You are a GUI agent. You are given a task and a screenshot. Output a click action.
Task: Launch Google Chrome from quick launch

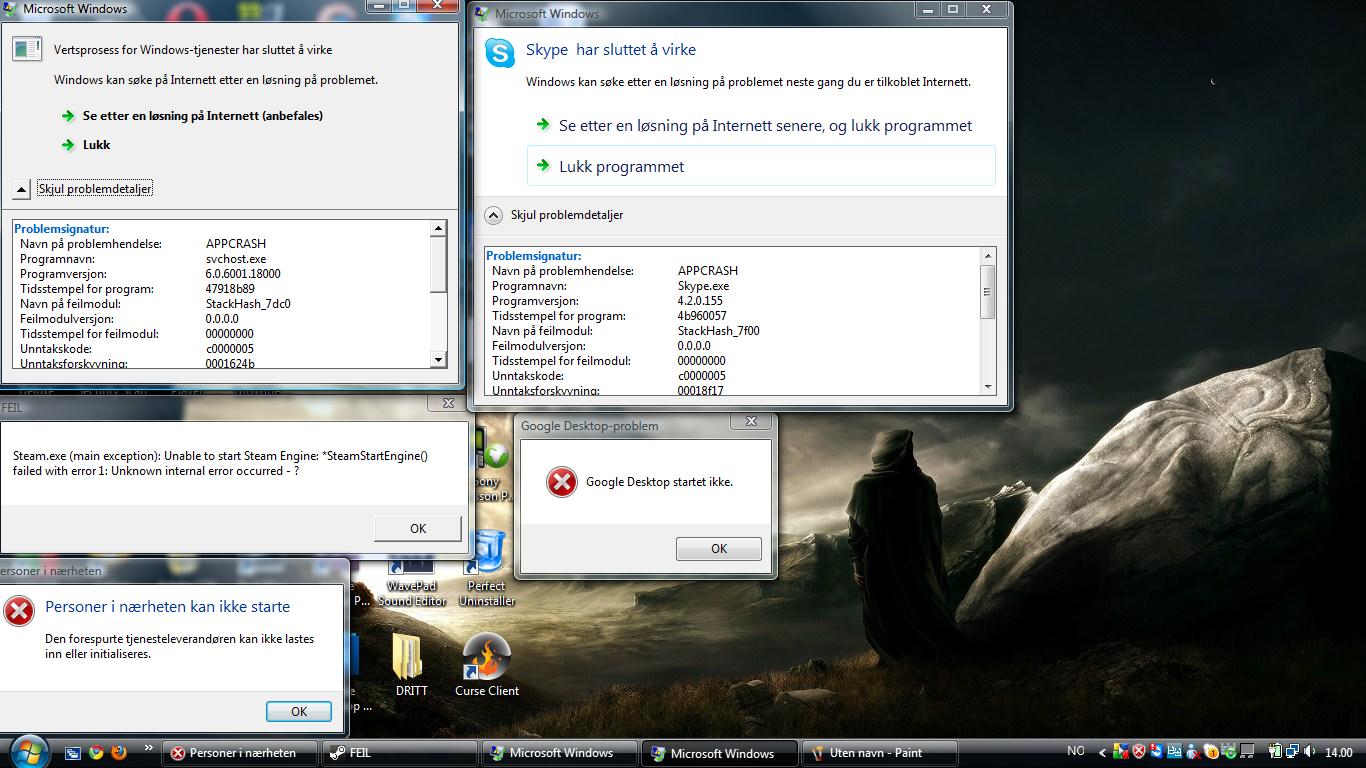point(96,753)
